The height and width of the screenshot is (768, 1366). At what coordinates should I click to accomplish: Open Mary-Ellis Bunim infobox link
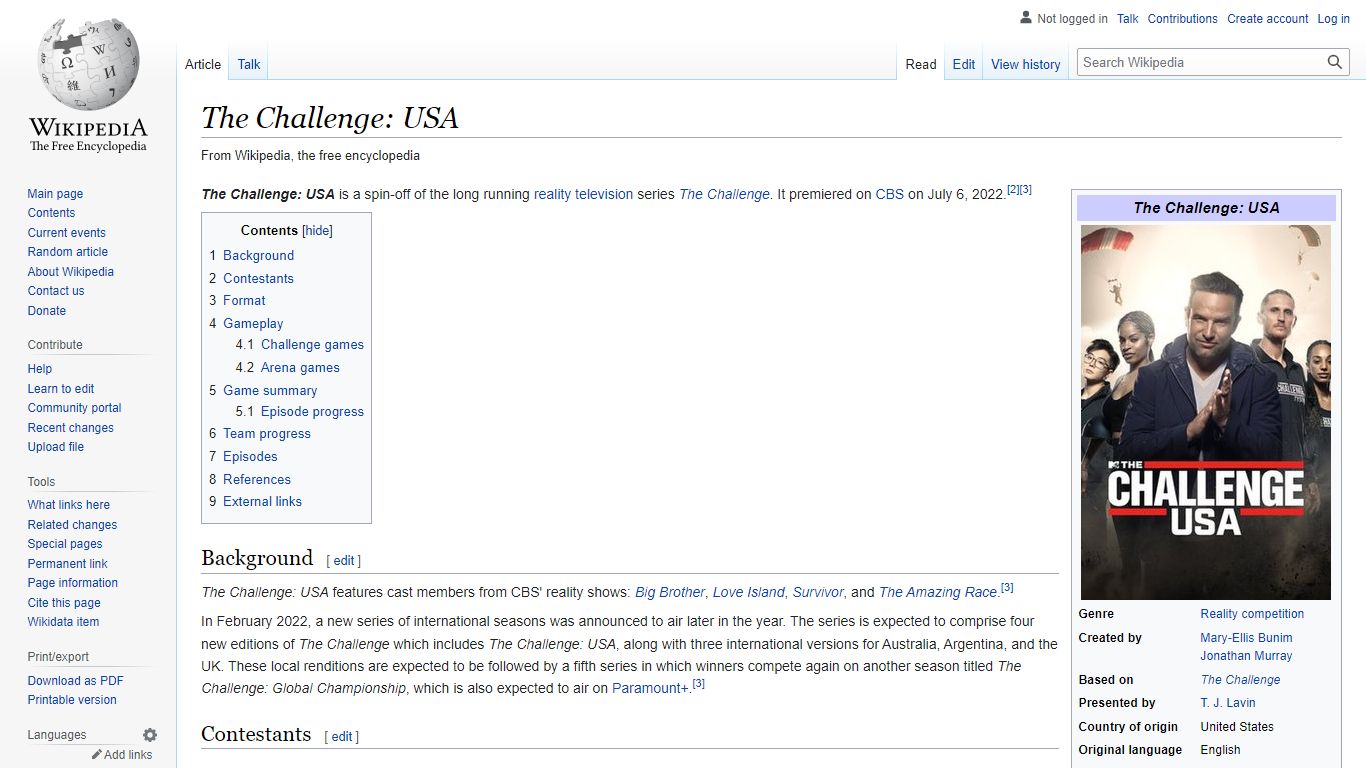(x=1247, y=638)
